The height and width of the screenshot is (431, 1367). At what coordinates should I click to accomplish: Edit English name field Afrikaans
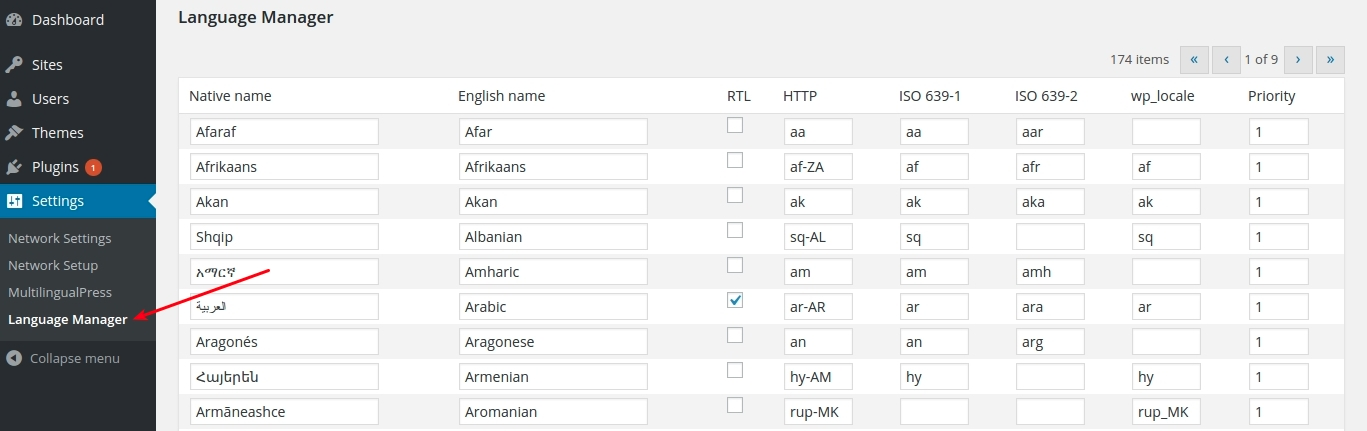point(553,167)
